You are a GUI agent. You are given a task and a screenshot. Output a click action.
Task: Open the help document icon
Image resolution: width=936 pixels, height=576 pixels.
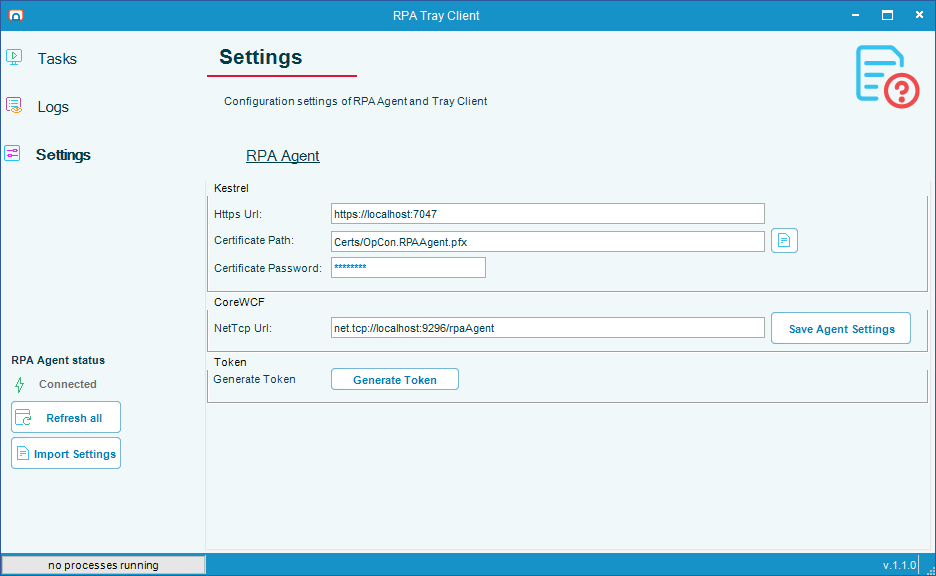click(x=887, y=76)
